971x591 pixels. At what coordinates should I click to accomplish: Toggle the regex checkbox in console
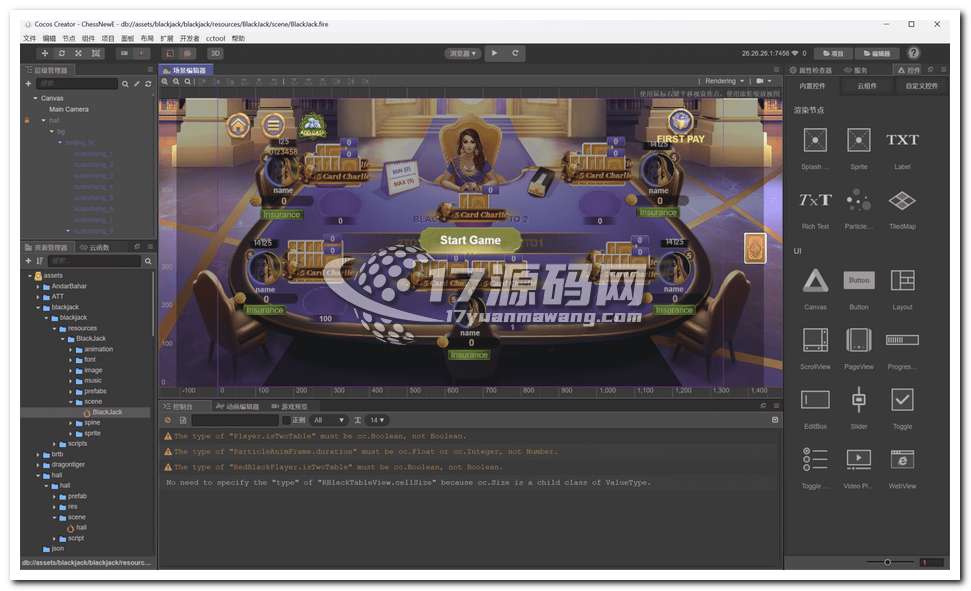point(287,420)
